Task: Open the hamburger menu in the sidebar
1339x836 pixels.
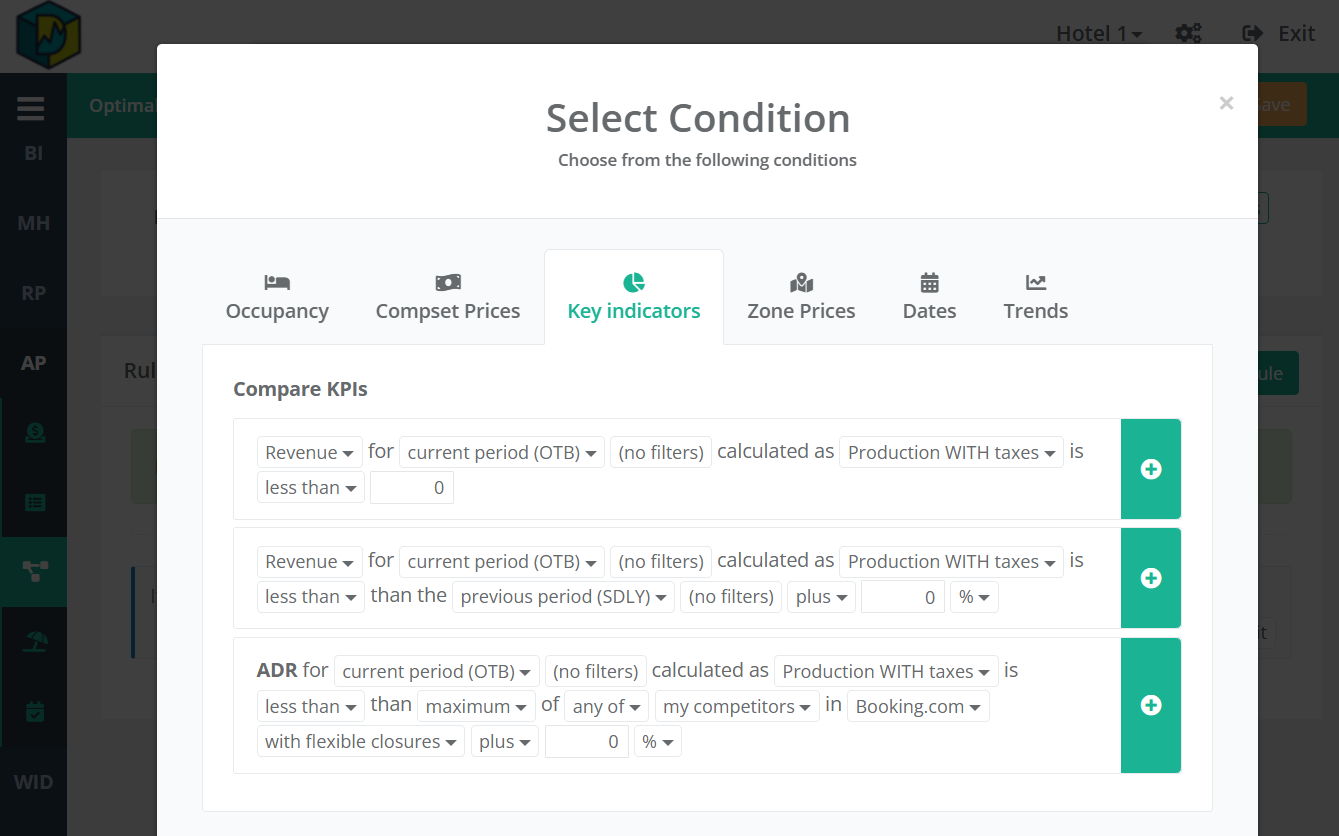Action: tap(31, 108)
